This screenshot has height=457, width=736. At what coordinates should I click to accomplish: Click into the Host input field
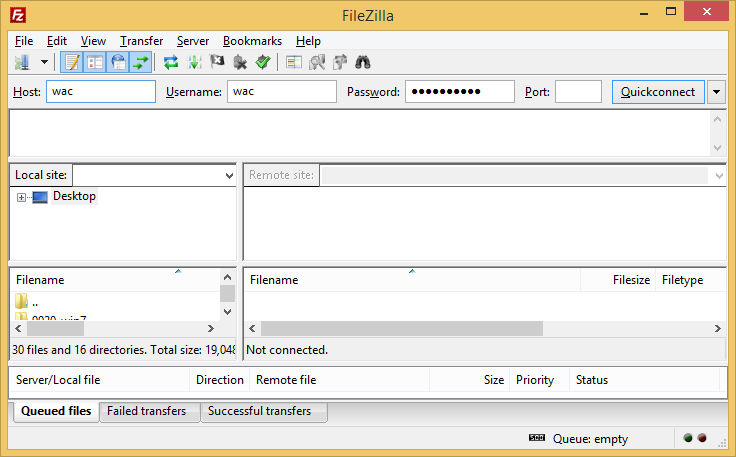pyautogui.click(x=101, y=91)
